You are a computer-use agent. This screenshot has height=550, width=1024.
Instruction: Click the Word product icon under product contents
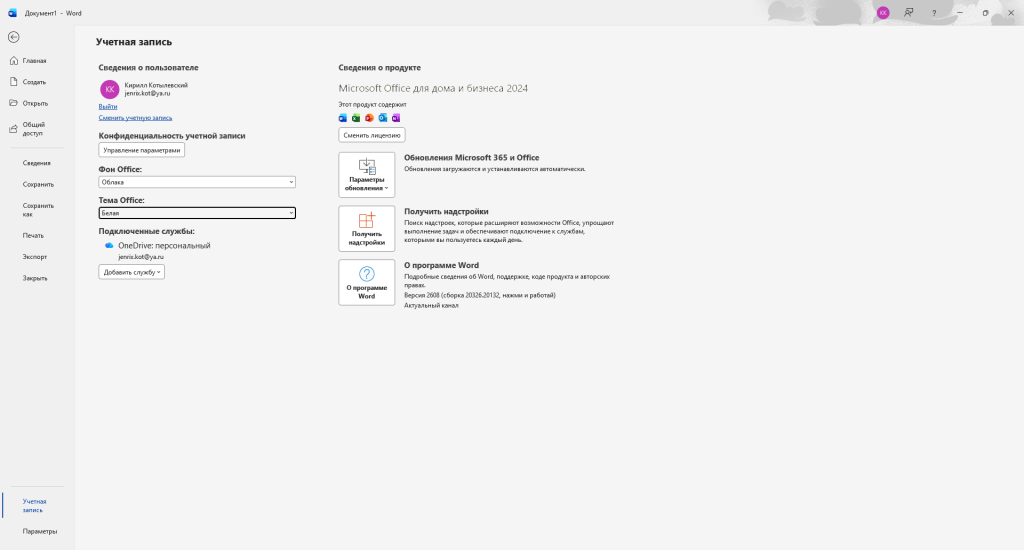point(343,118)
